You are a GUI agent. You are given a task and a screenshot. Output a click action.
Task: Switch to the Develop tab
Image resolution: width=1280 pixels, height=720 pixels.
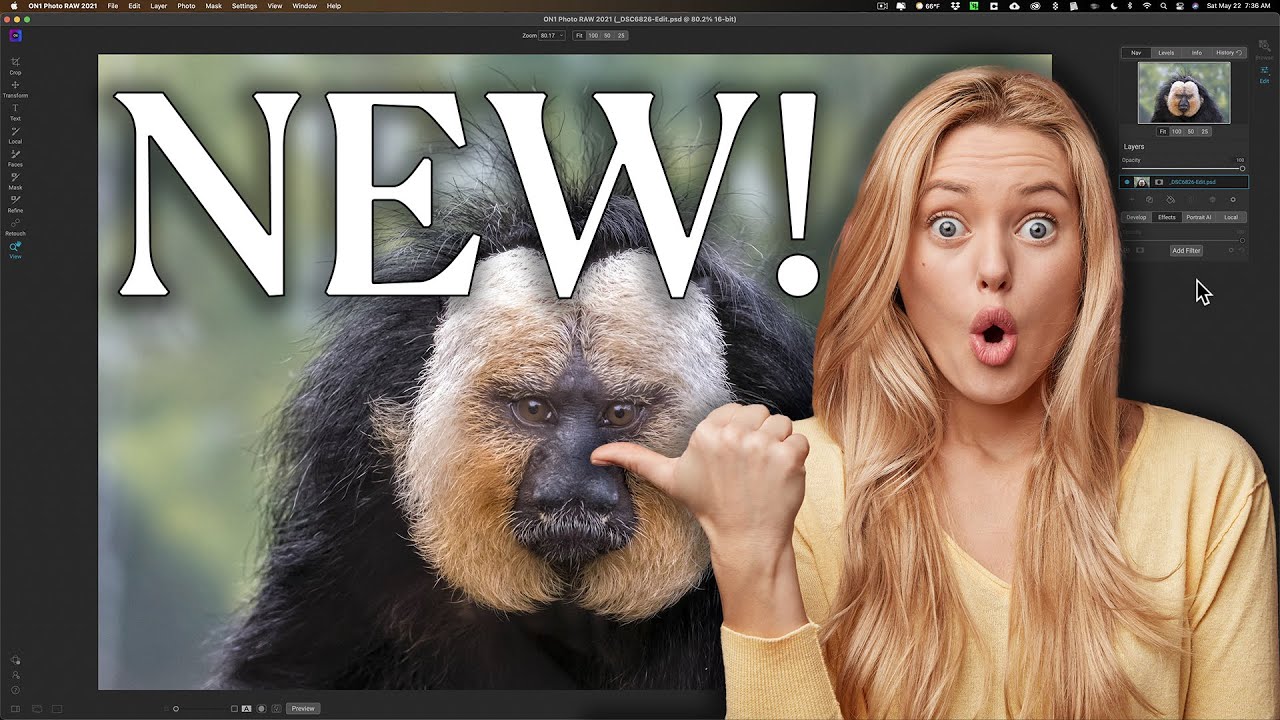click(x=1136, y=217)
